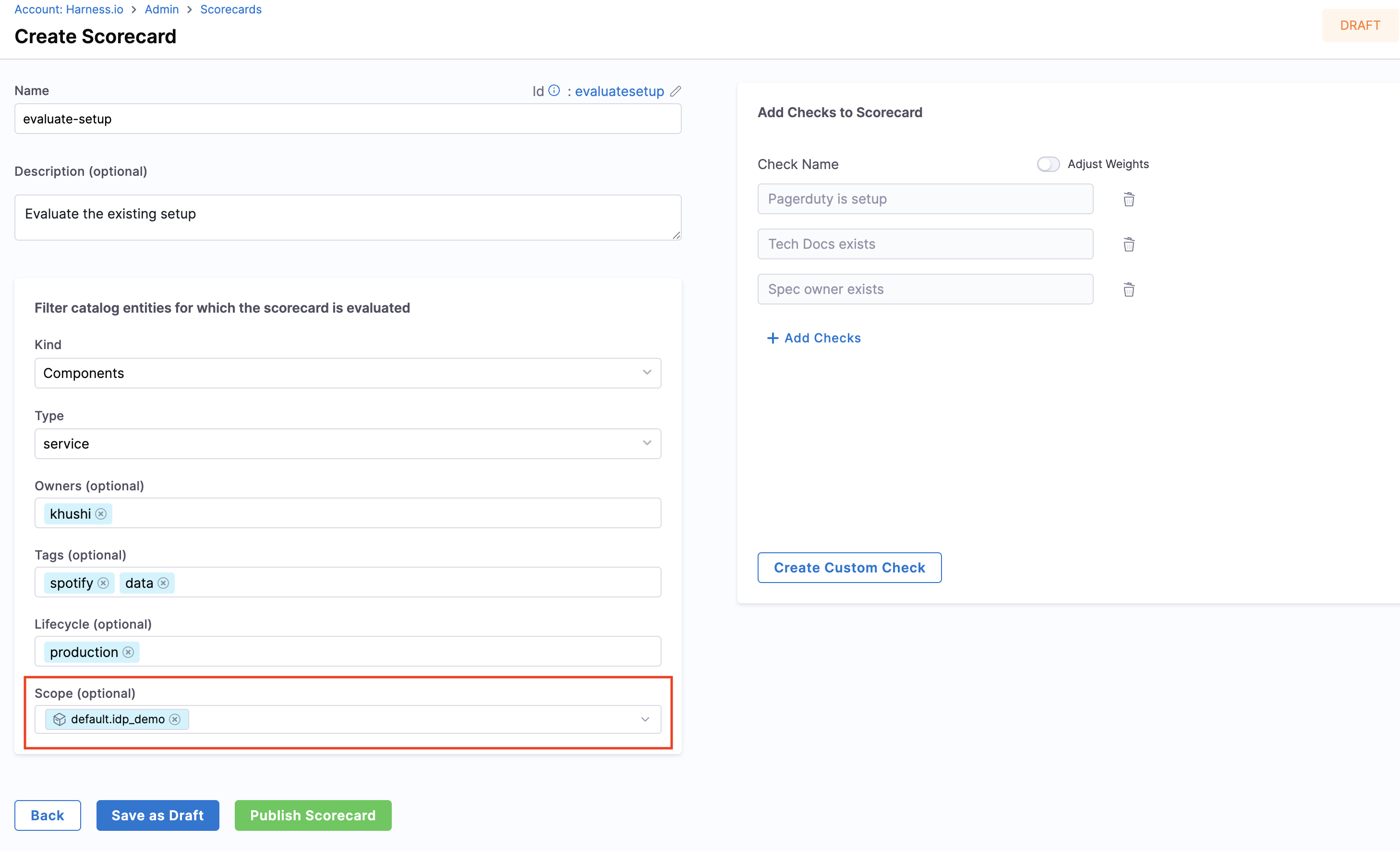
Task: Delete the Tech Docs exists check
Action: coord(1128,244)
